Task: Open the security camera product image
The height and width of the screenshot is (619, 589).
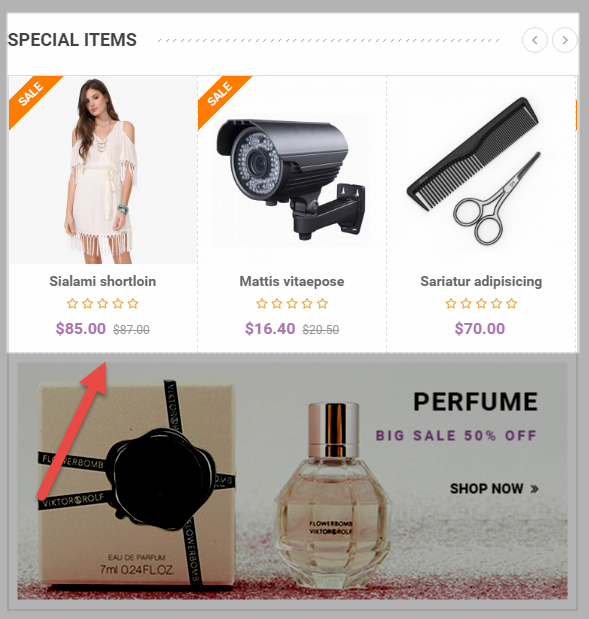Action: 292,170
